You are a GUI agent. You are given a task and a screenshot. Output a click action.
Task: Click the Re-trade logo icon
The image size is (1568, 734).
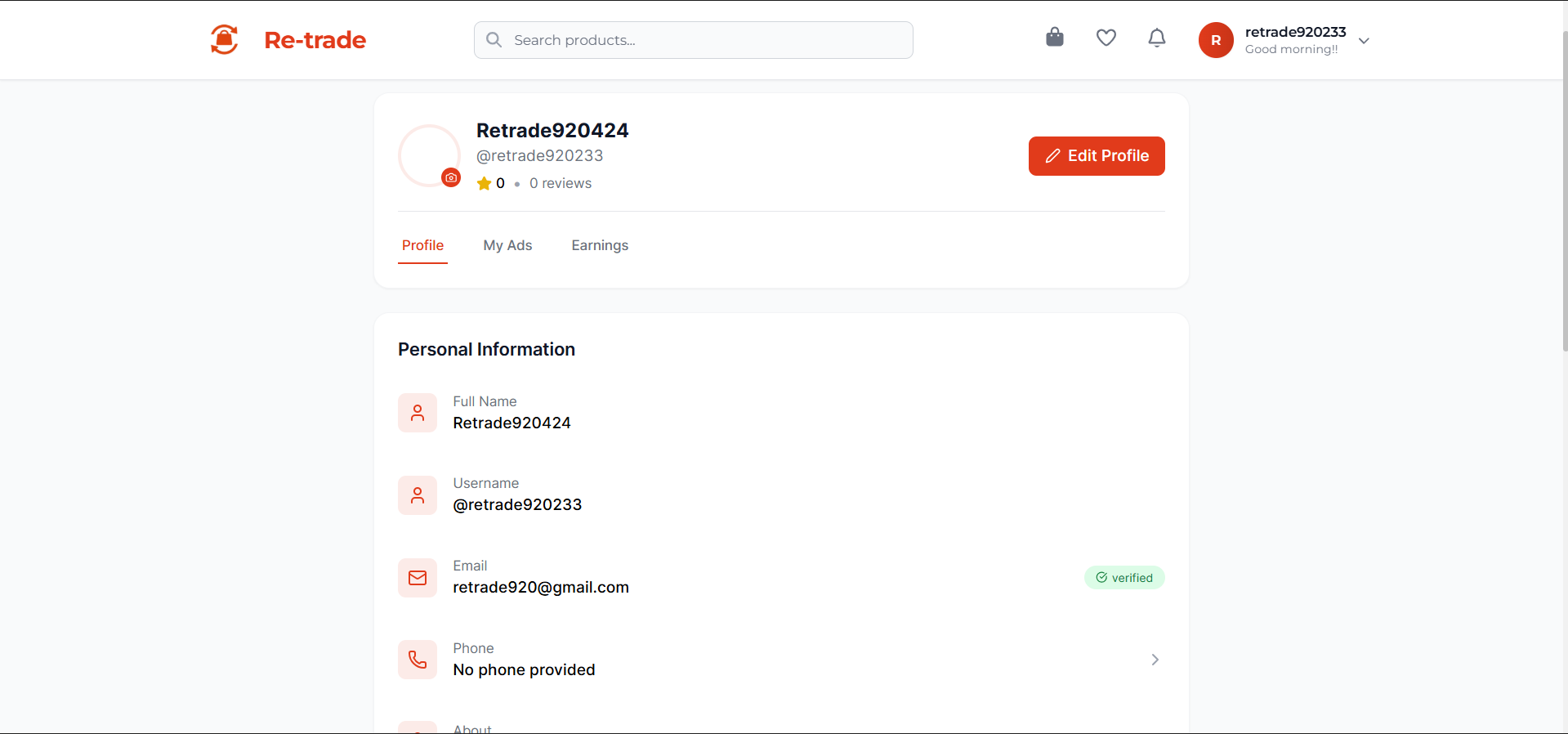[224, 39]
